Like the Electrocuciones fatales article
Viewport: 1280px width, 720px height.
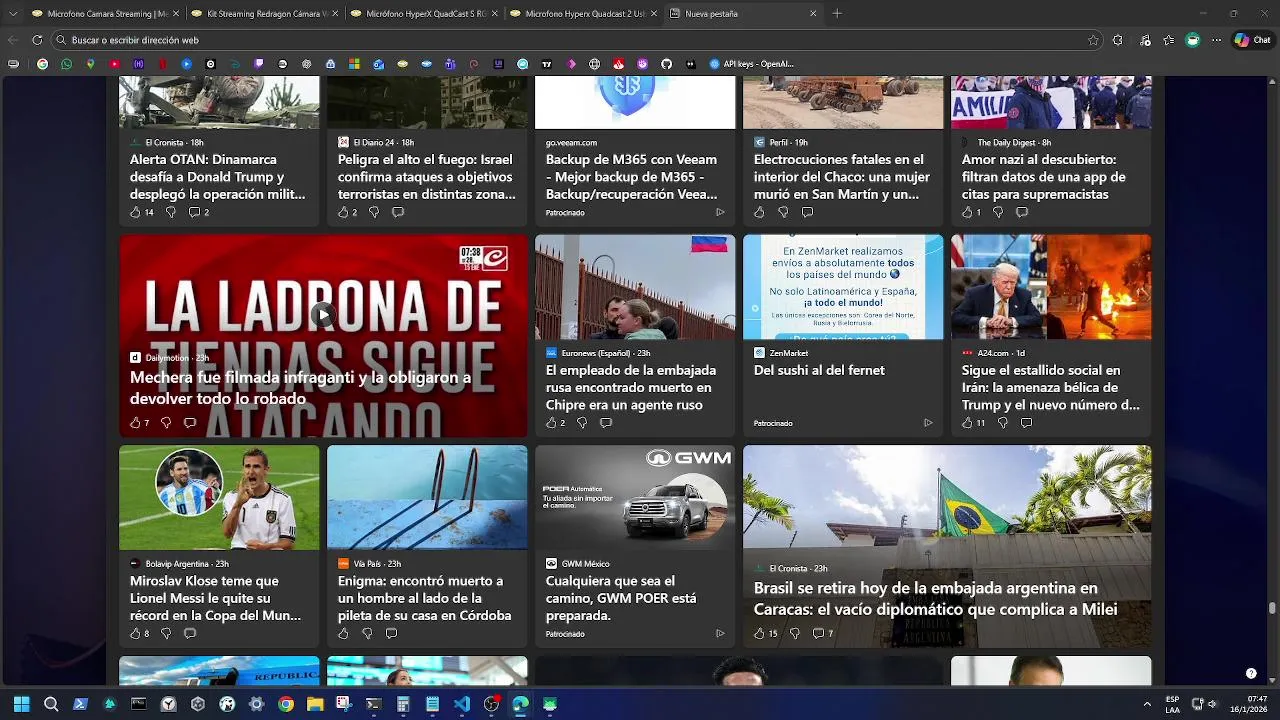tap(760, 212)
